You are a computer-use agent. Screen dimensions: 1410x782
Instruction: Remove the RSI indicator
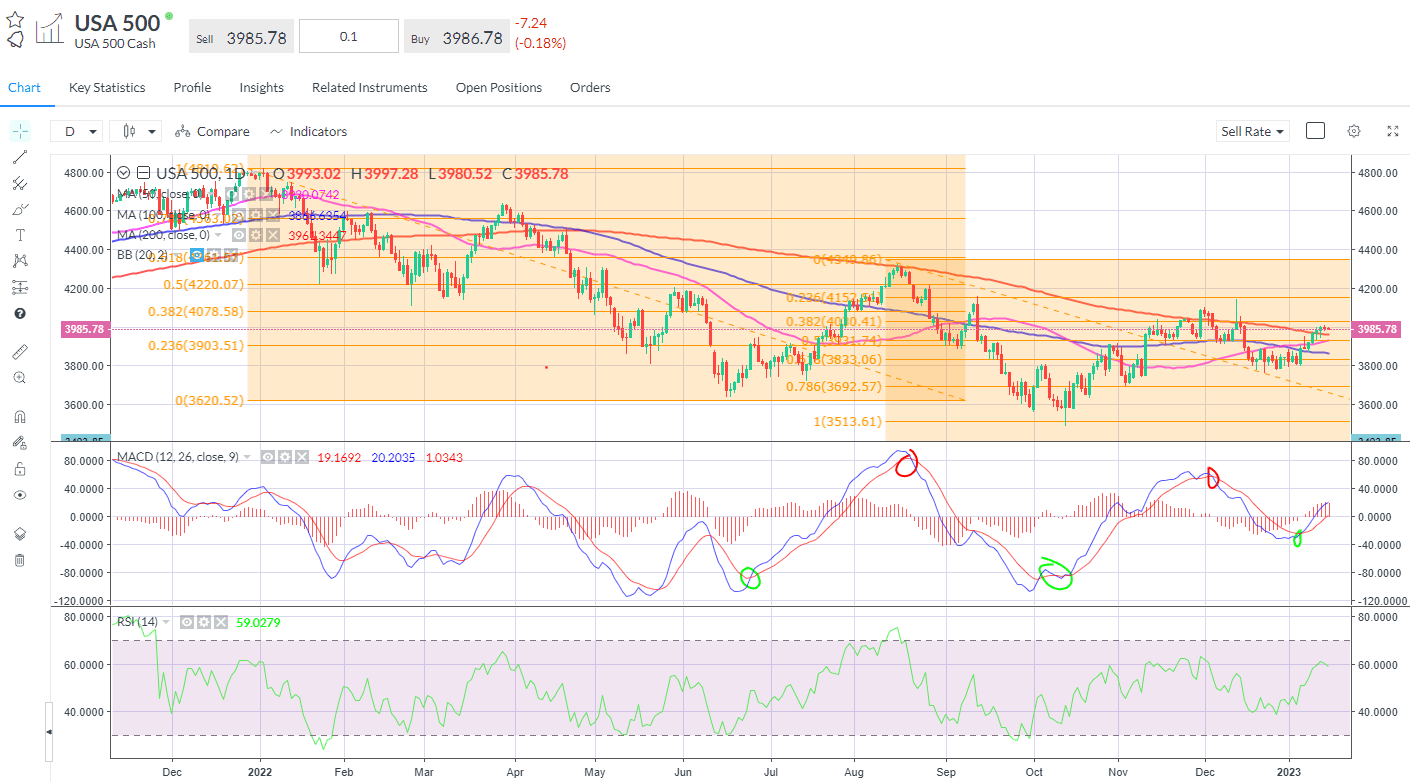tap(221, 622)
